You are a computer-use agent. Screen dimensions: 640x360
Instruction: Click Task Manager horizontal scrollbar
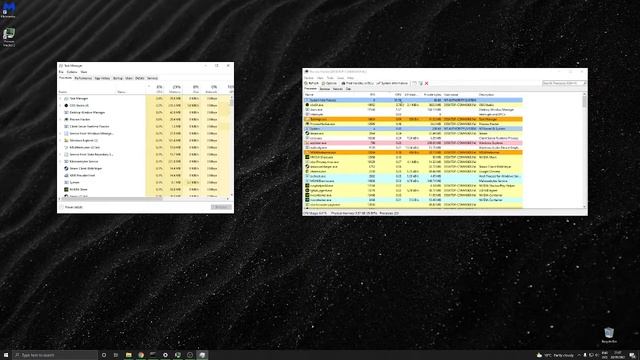pos(144,199)
